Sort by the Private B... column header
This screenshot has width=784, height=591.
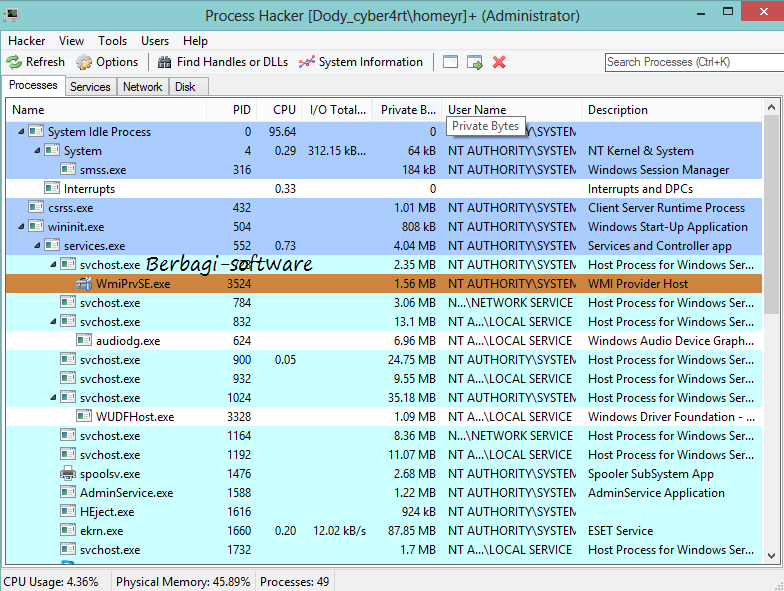pyautogui.click(x=408, y=110)
